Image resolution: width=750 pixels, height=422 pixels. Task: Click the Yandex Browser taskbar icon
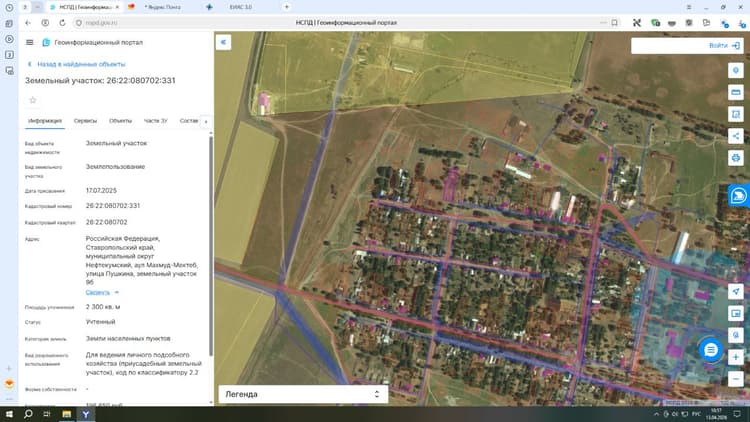tap(86, 414)
